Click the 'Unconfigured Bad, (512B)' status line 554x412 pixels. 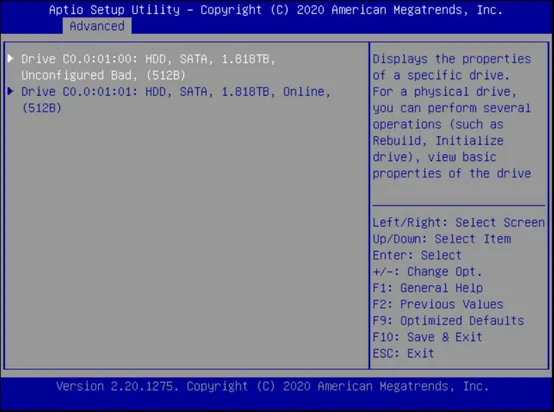tap(103, 75)
